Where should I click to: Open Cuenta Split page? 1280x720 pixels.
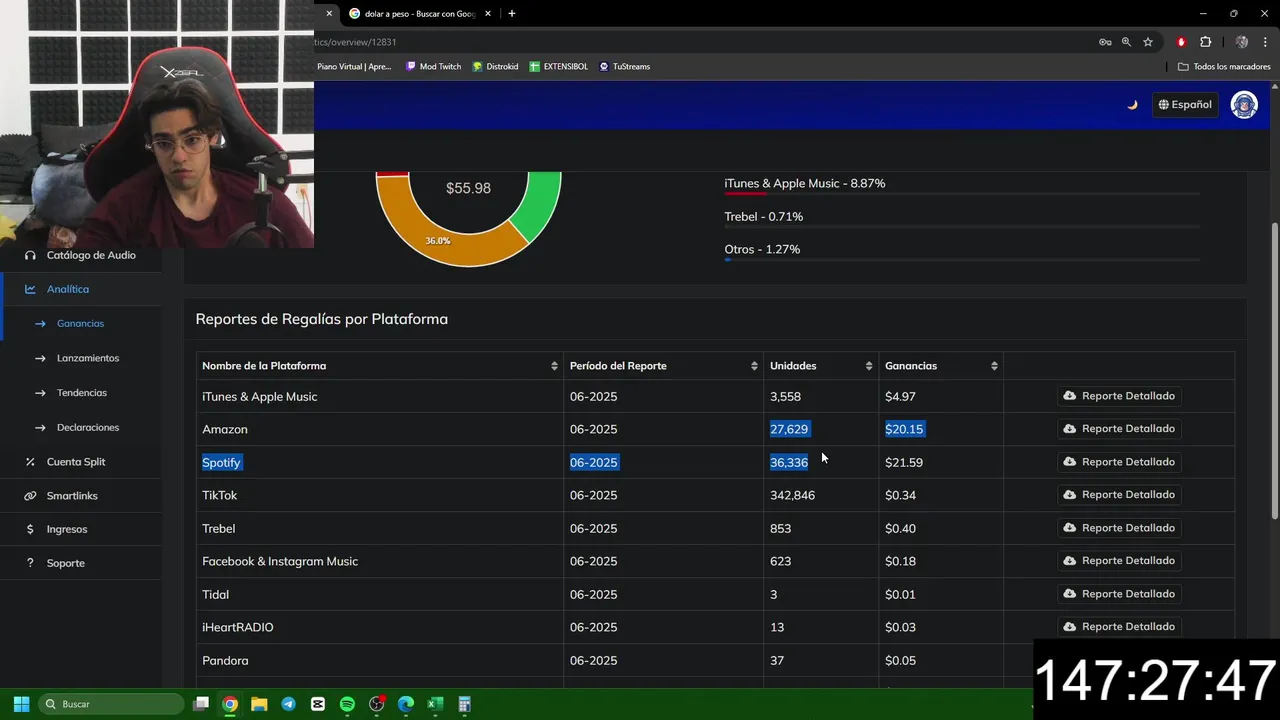[76, 462]
